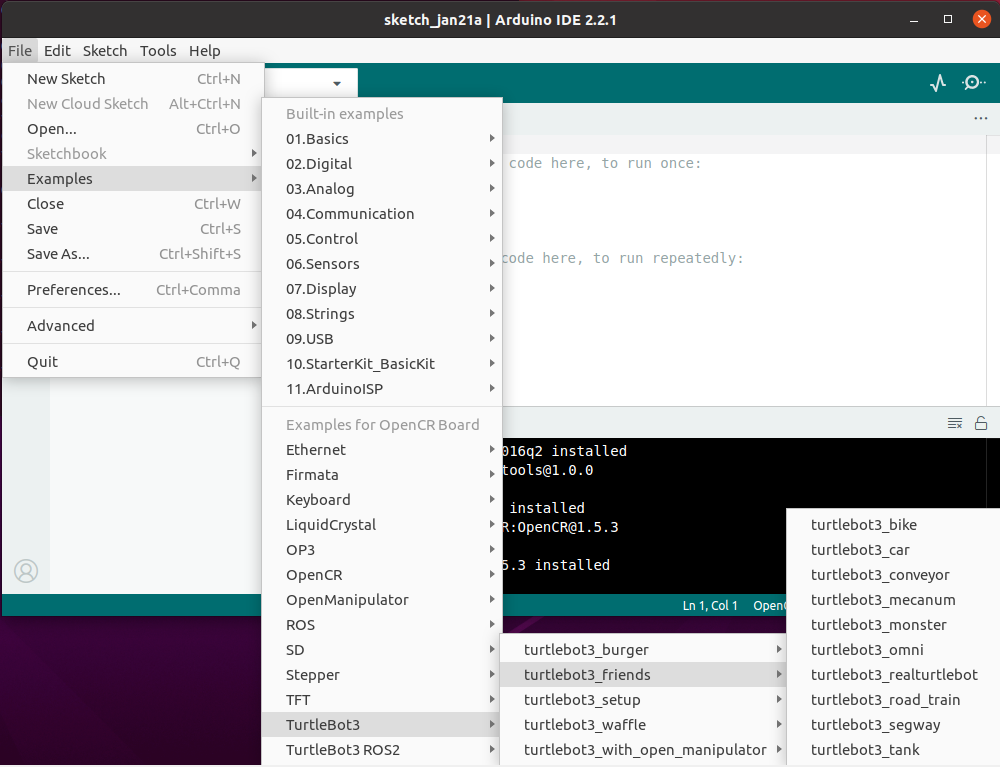
Task: Maximize the Arduino IDE window
Action: click(948, 20)
